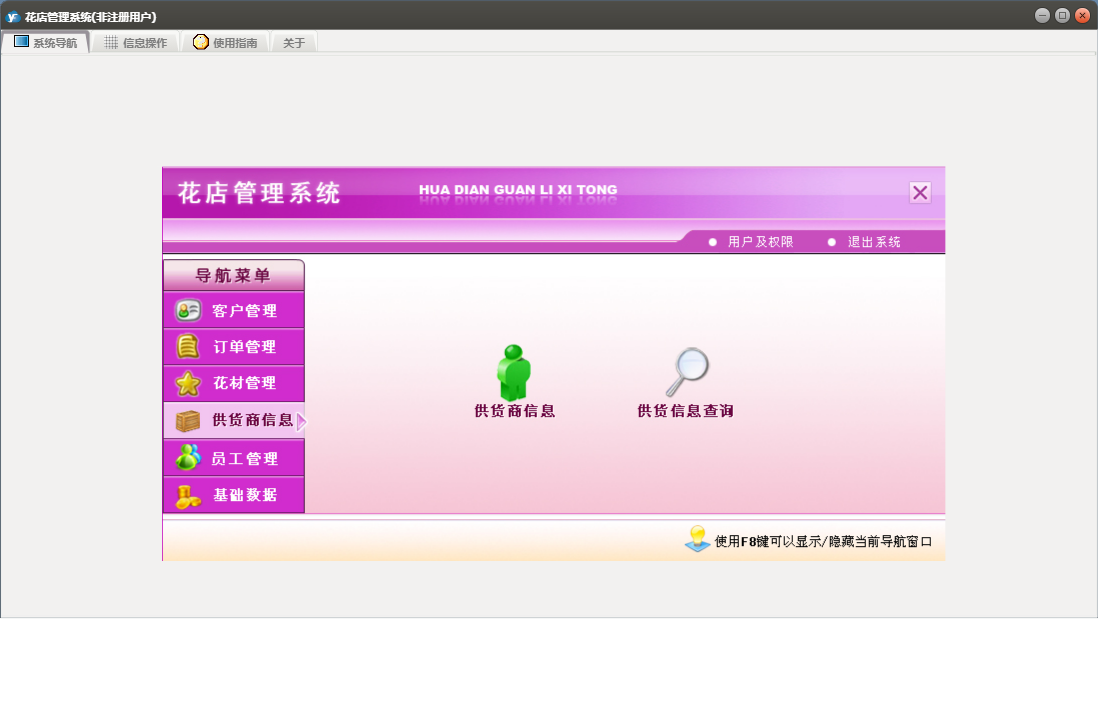Click the 客户管理 sidebar icon
This screenshot has width=1098, height=713.
point(188,311)
